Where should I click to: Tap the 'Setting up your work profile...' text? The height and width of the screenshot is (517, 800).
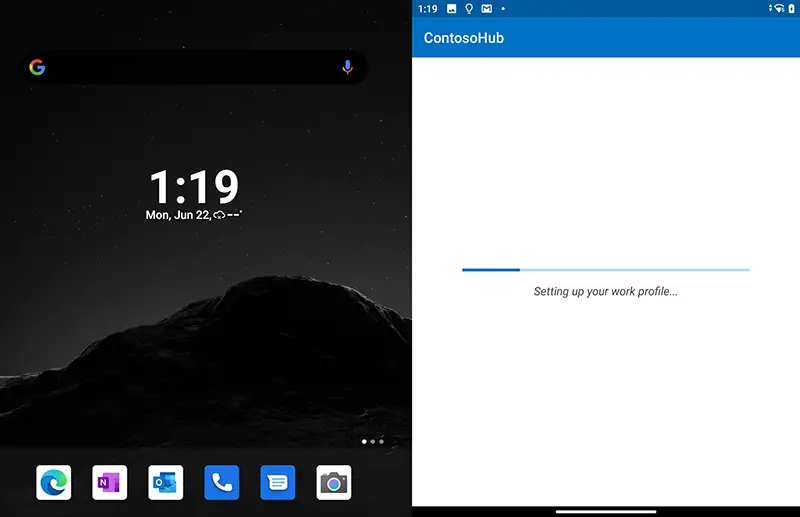[x=606, y=291]
